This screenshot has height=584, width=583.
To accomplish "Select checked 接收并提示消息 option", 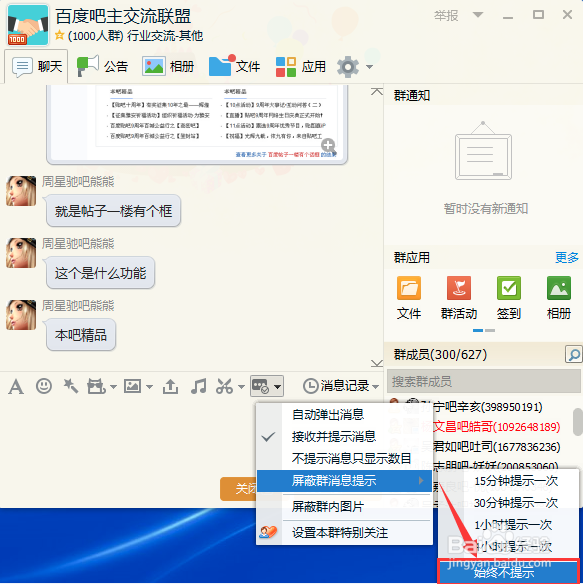I will (x=344, y=436).
